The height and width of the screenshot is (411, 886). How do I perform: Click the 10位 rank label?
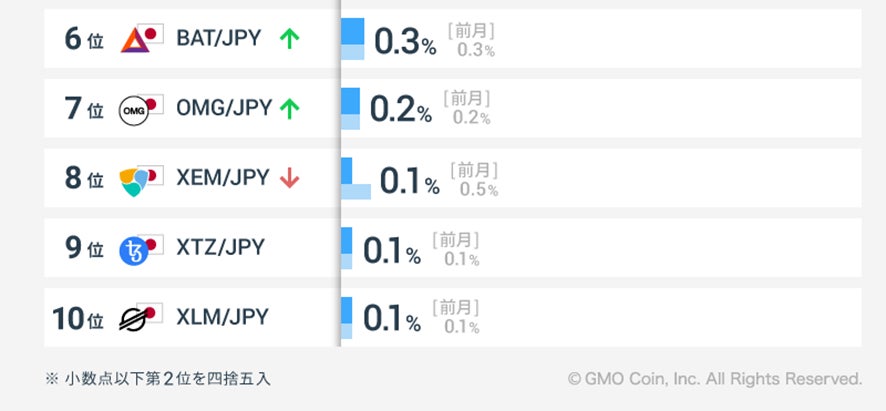(78, 319)
